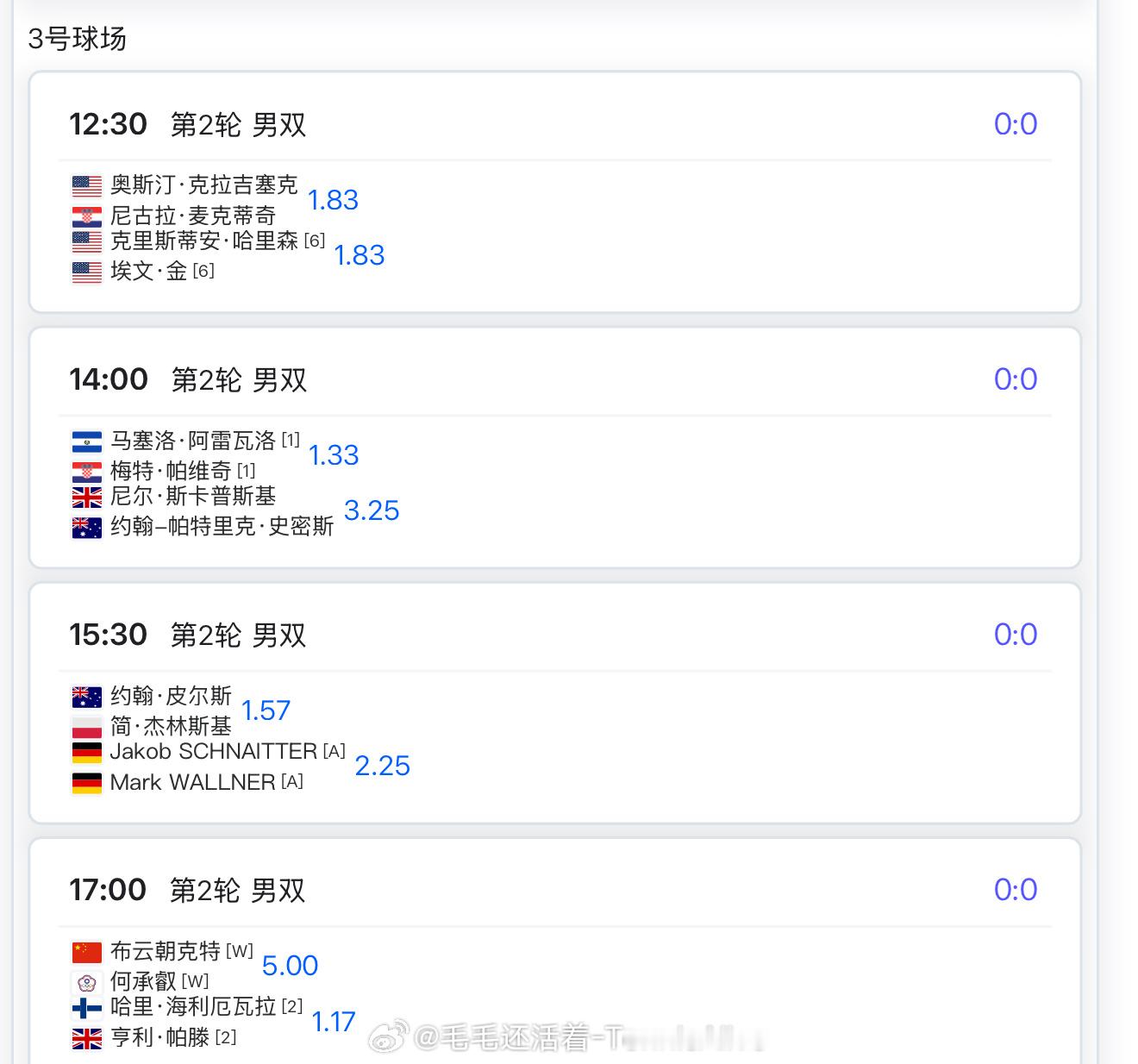The image size is (1138, 1064).
Task: Click the Croatia flag next to 尼古拉·麦克蒂奇
Action: (x=86, y=216)
